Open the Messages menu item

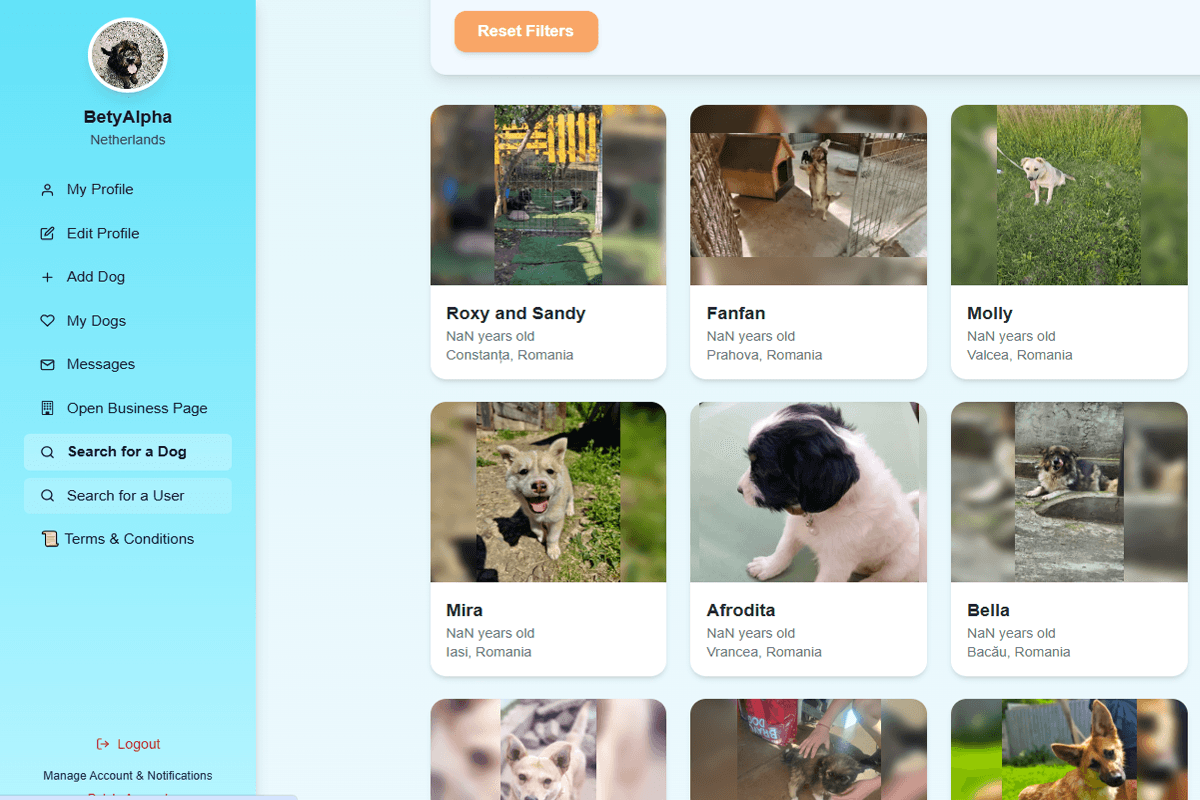coord(128,364)
